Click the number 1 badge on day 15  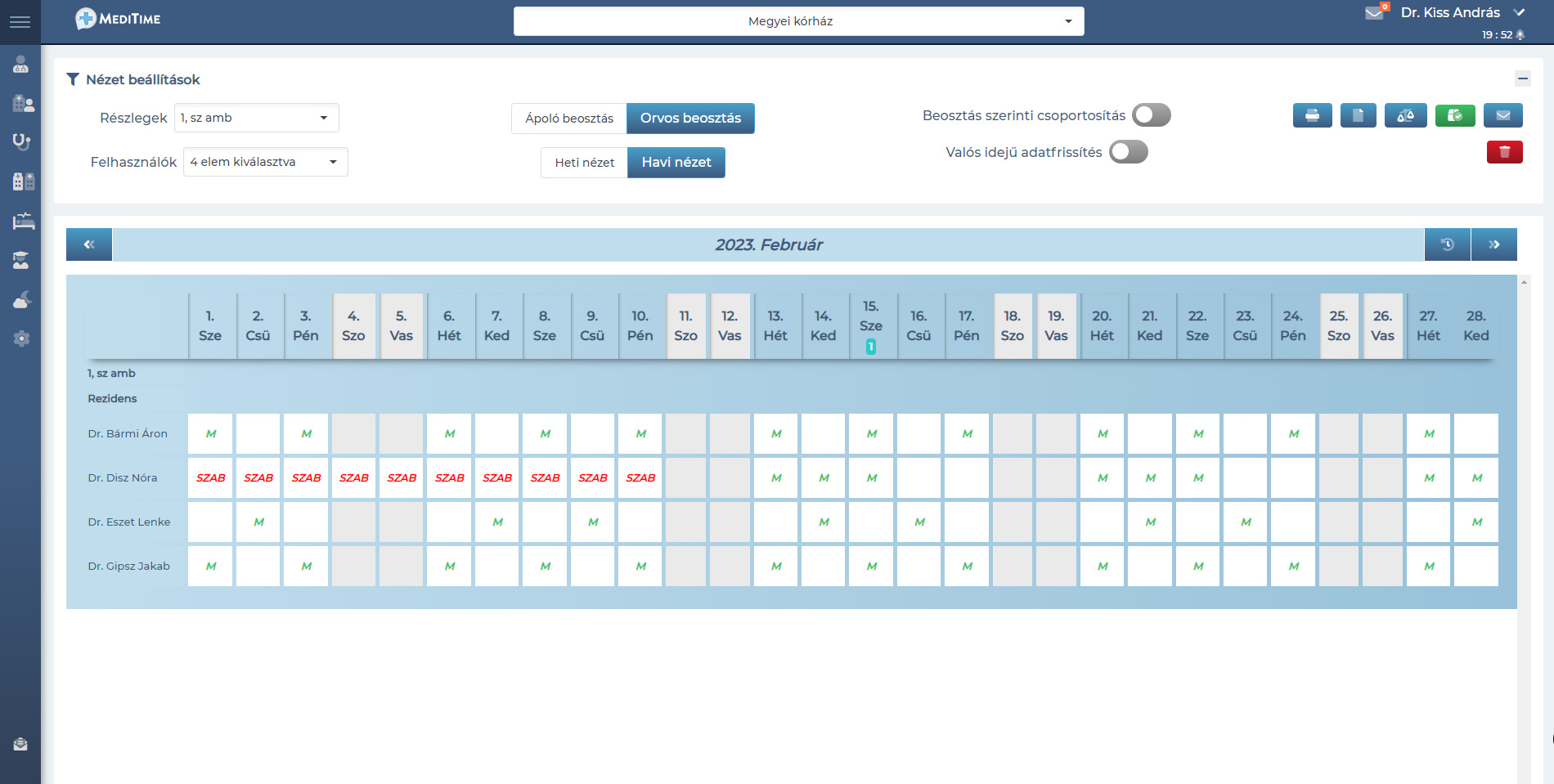[871, 347]
